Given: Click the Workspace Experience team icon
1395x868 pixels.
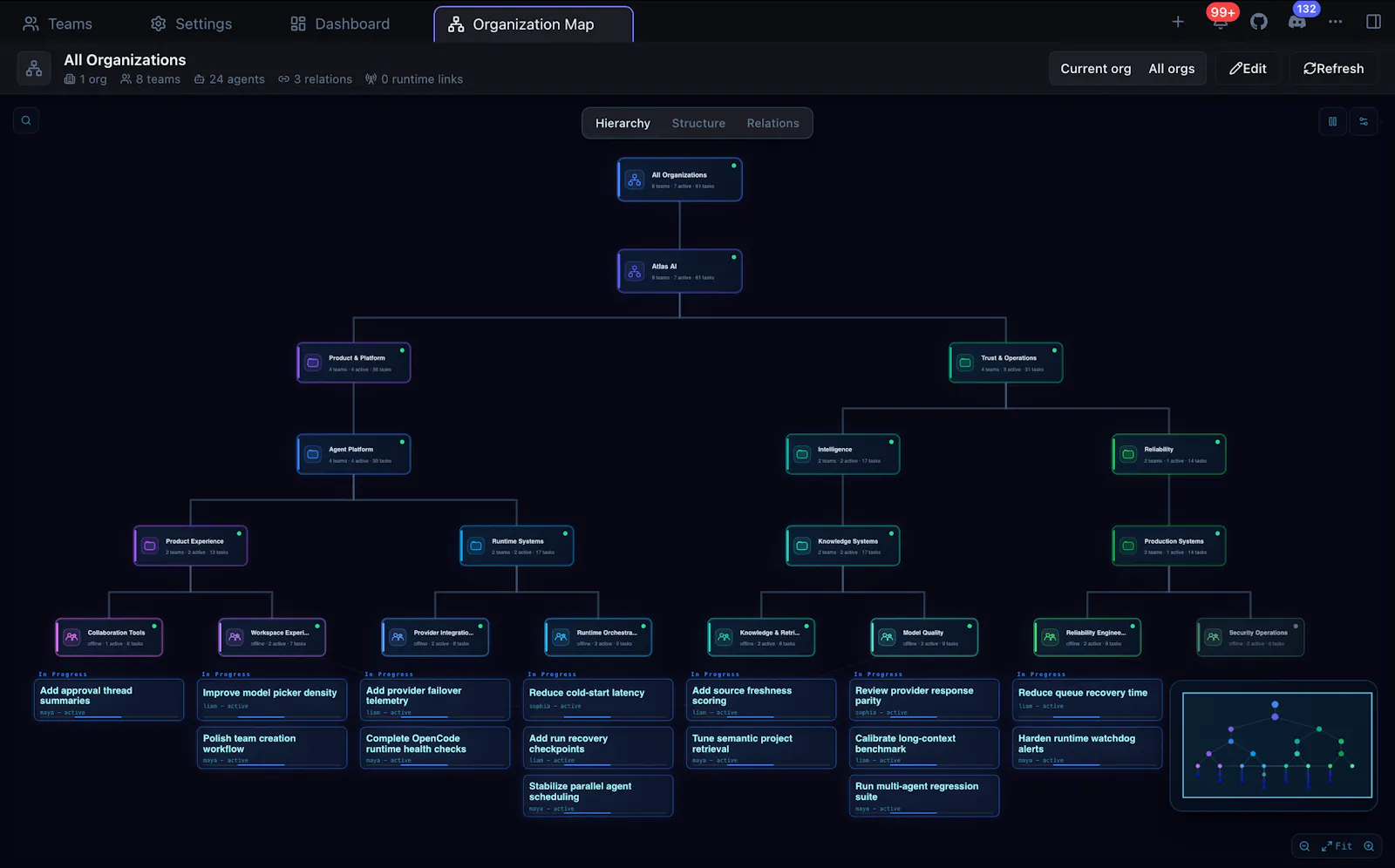Looking at the screenshot, I should point(235,637).
